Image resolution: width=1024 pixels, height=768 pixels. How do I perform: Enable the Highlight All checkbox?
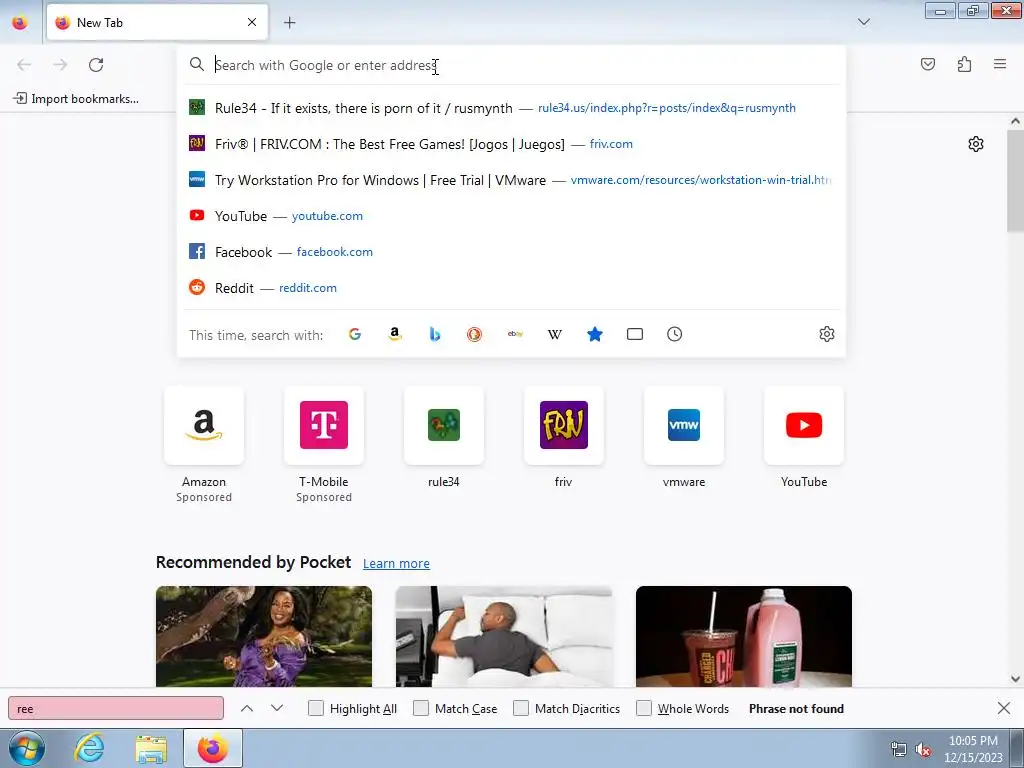click(x=316, y=709)
